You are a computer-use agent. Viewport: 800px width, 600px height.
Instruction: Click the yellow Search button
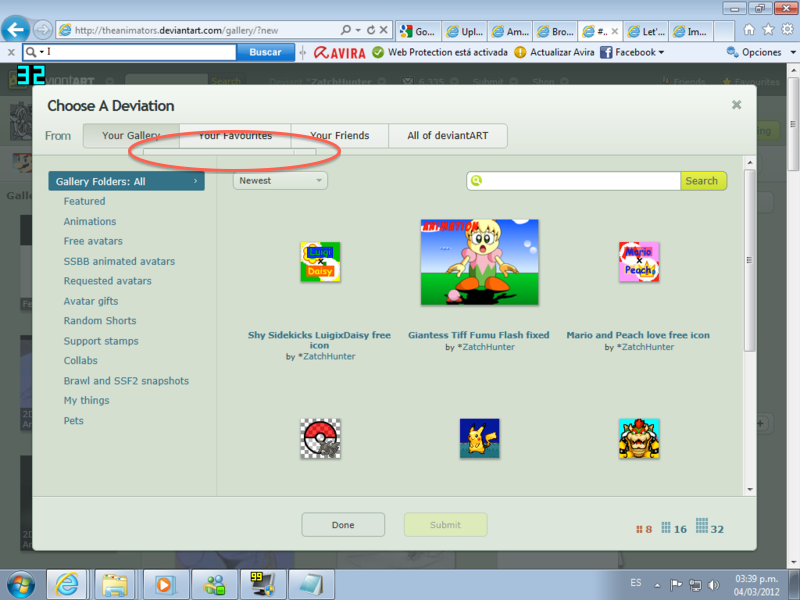tap(703, 181)
